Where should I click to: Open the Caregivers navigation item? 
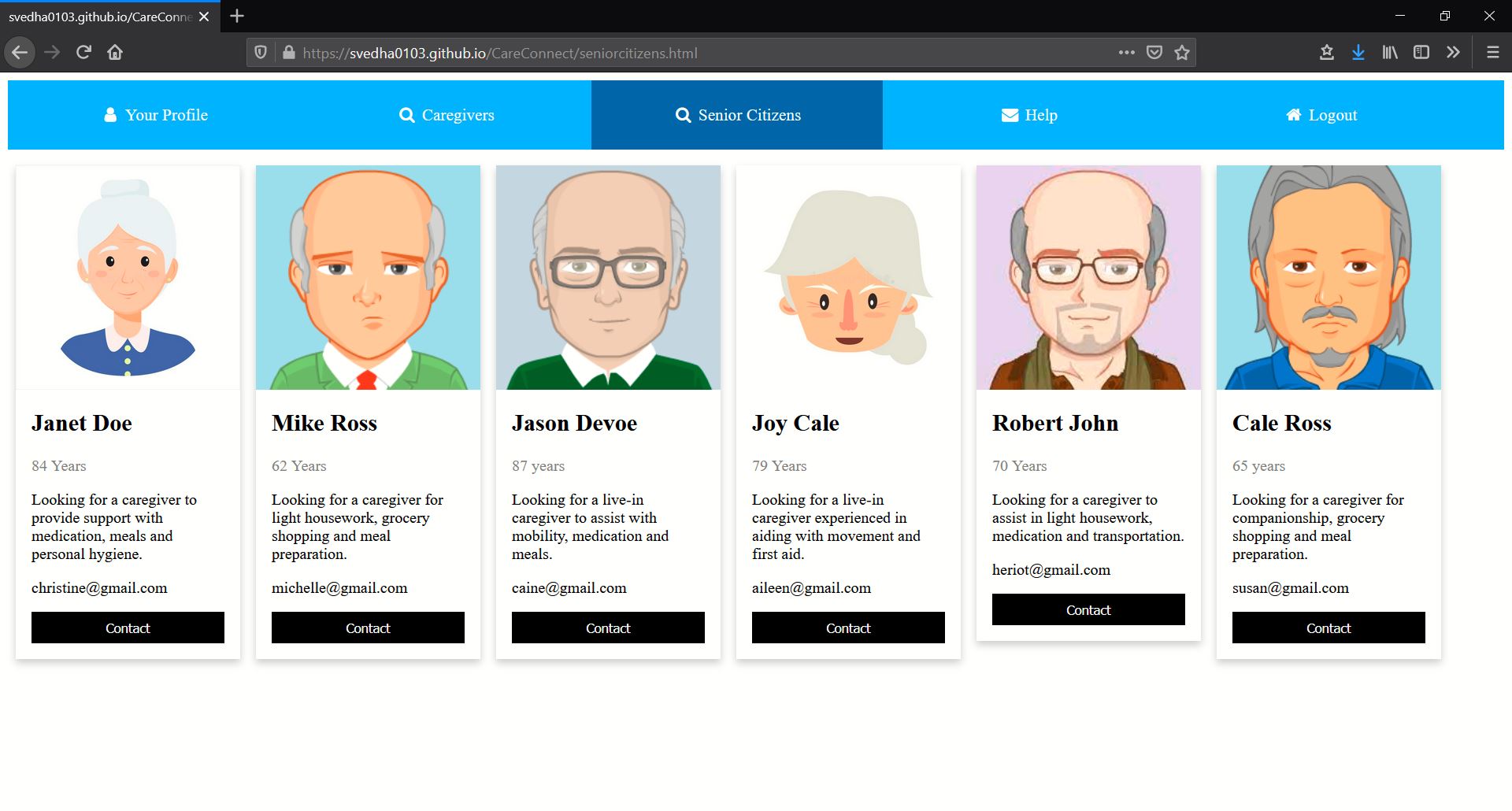click(447, 114)
